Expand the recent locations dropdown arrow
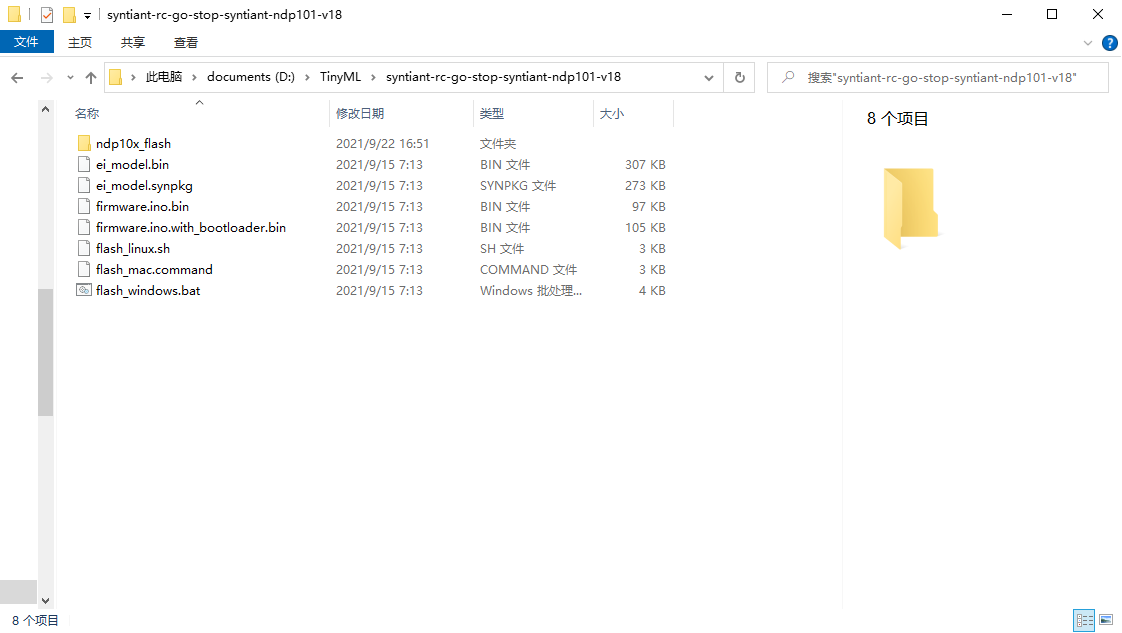Image resolution: width=1122 pixels, height=633 pixels. coord(70,77)
